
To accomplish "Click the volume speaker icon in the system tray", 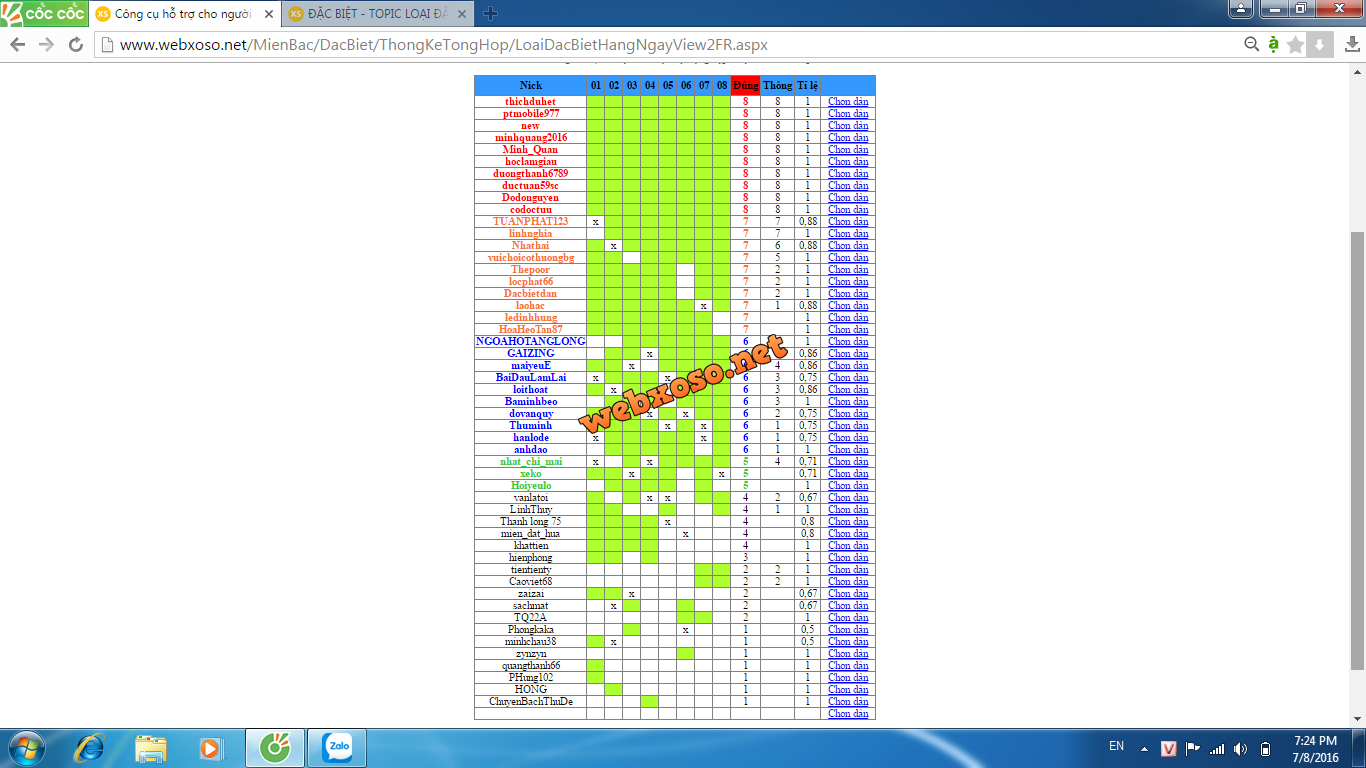I will [1240, 748].
